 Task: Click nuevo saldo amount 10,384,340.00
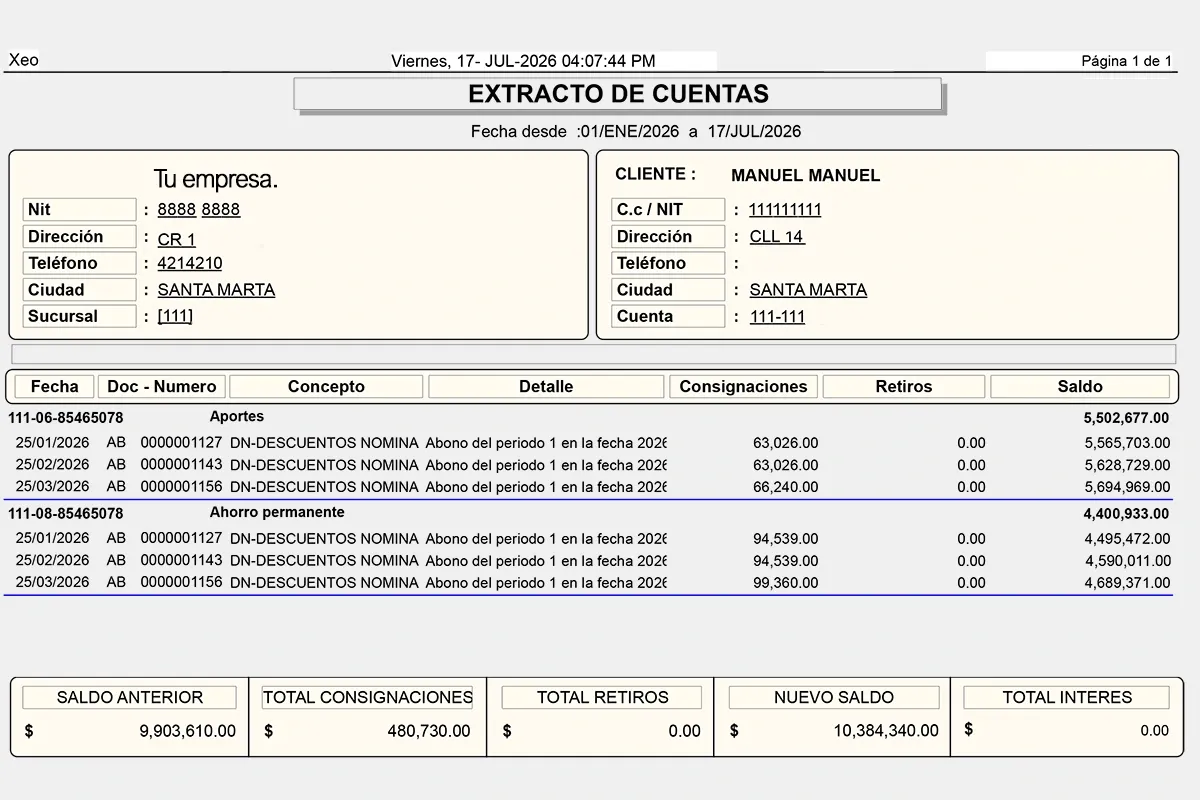pos(886,732)
